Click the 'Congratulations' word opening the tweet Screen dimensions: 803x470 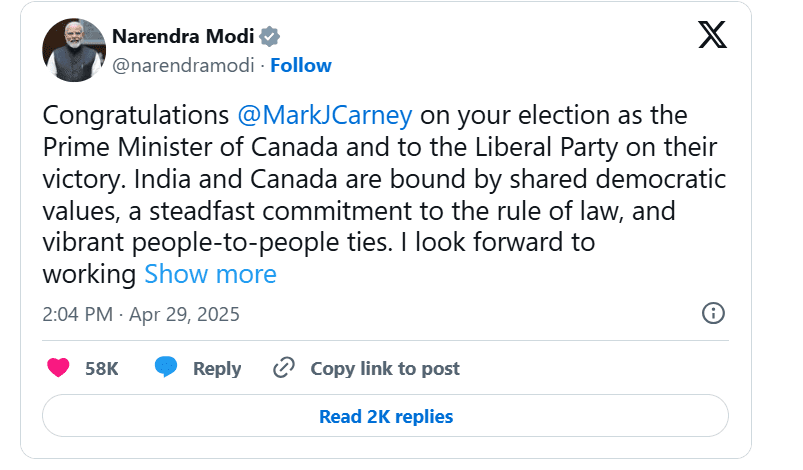point(135,115)
